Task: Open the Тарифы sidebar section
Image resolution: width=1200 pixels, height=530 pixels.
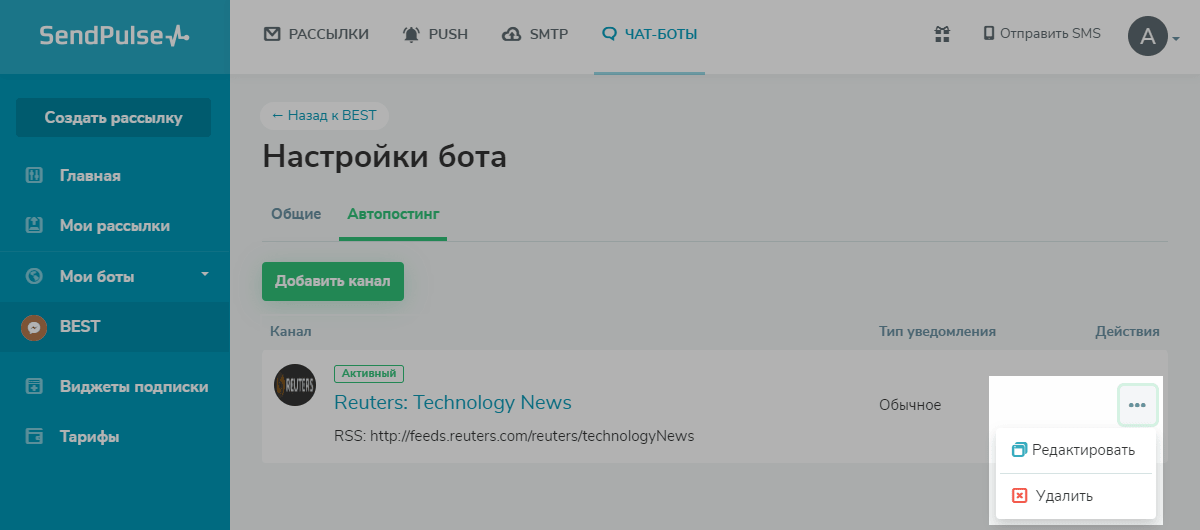Action: click(89, 437)
